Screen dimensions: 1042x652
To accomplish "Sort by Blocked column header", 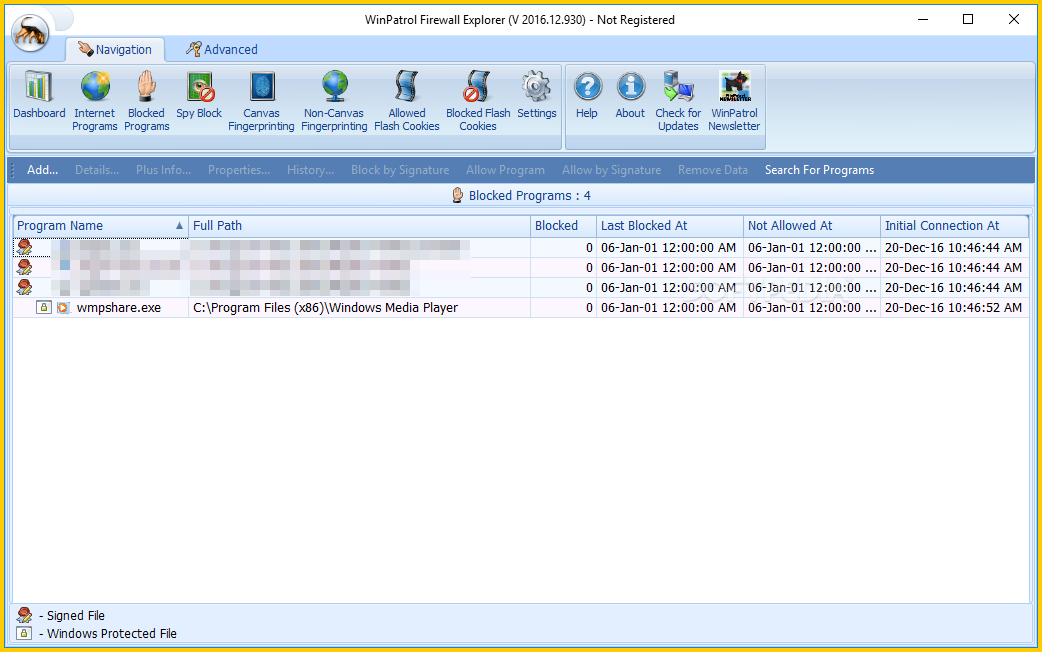I will point(564,226).
